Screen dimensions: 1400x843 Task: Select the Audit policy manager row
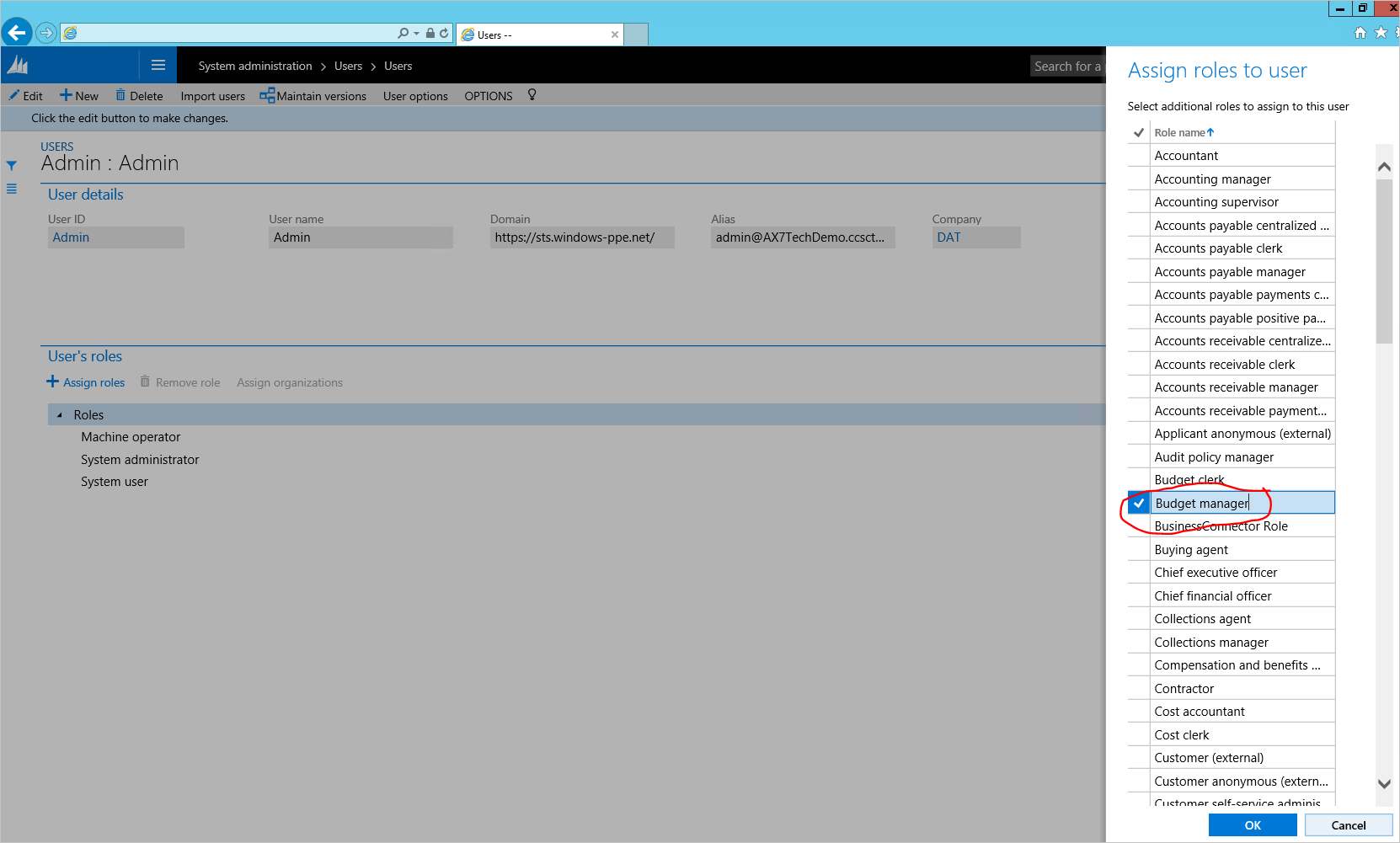[x=1232, y=456]
